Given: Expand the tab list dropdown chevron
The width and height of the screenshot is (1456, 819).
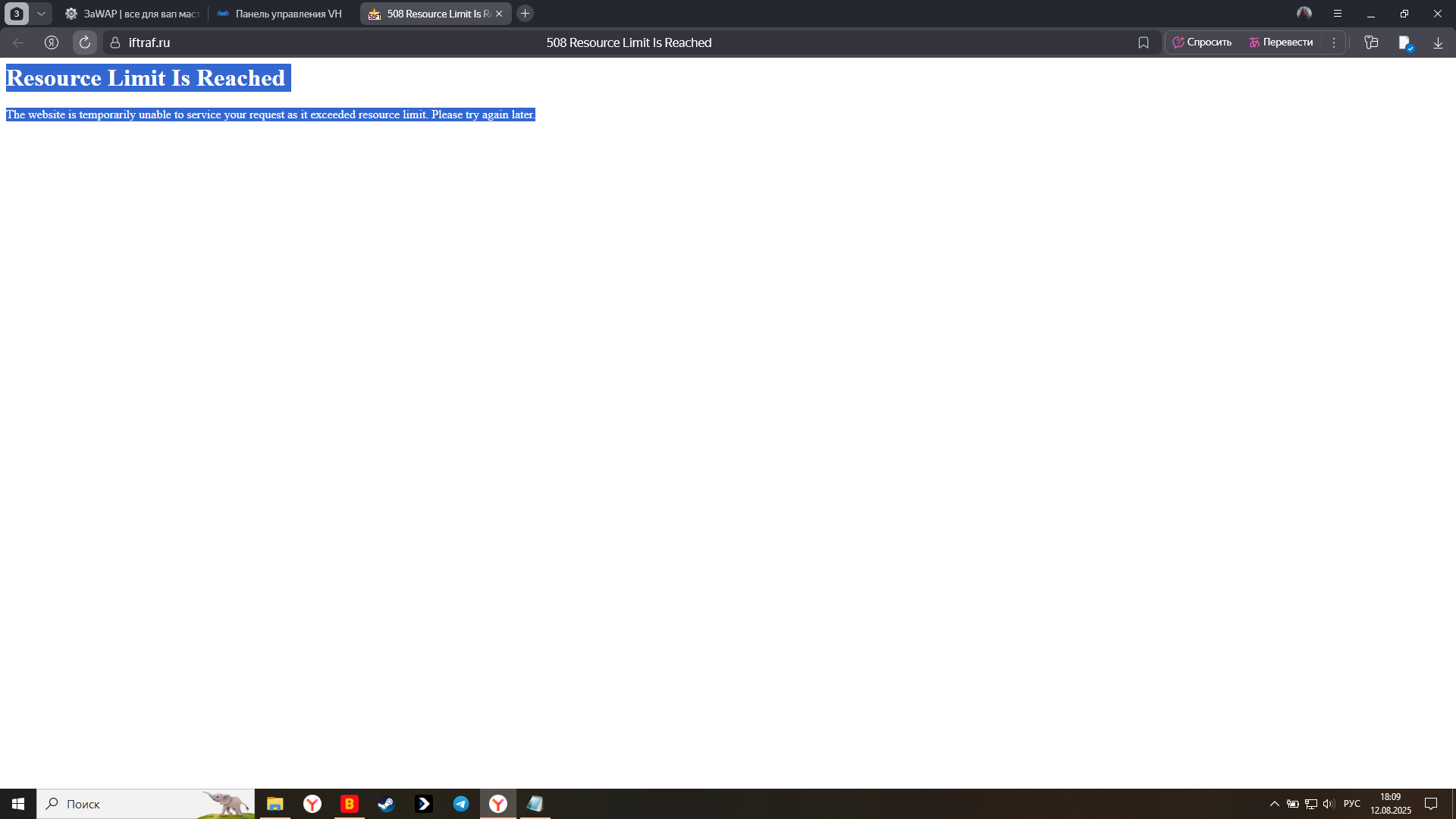Looking at the screenshot, I should point(41,14).
